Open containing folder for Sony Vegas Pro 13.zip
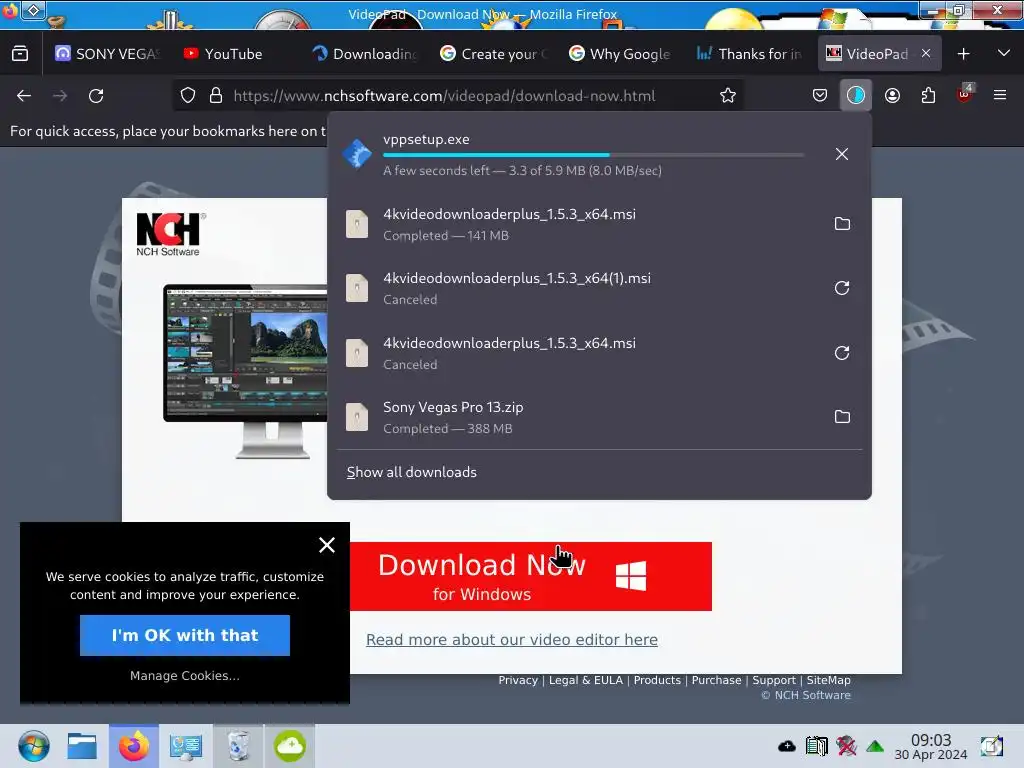Image resolution: width=1024 pixels, height=768 pixels. point(842,417)
